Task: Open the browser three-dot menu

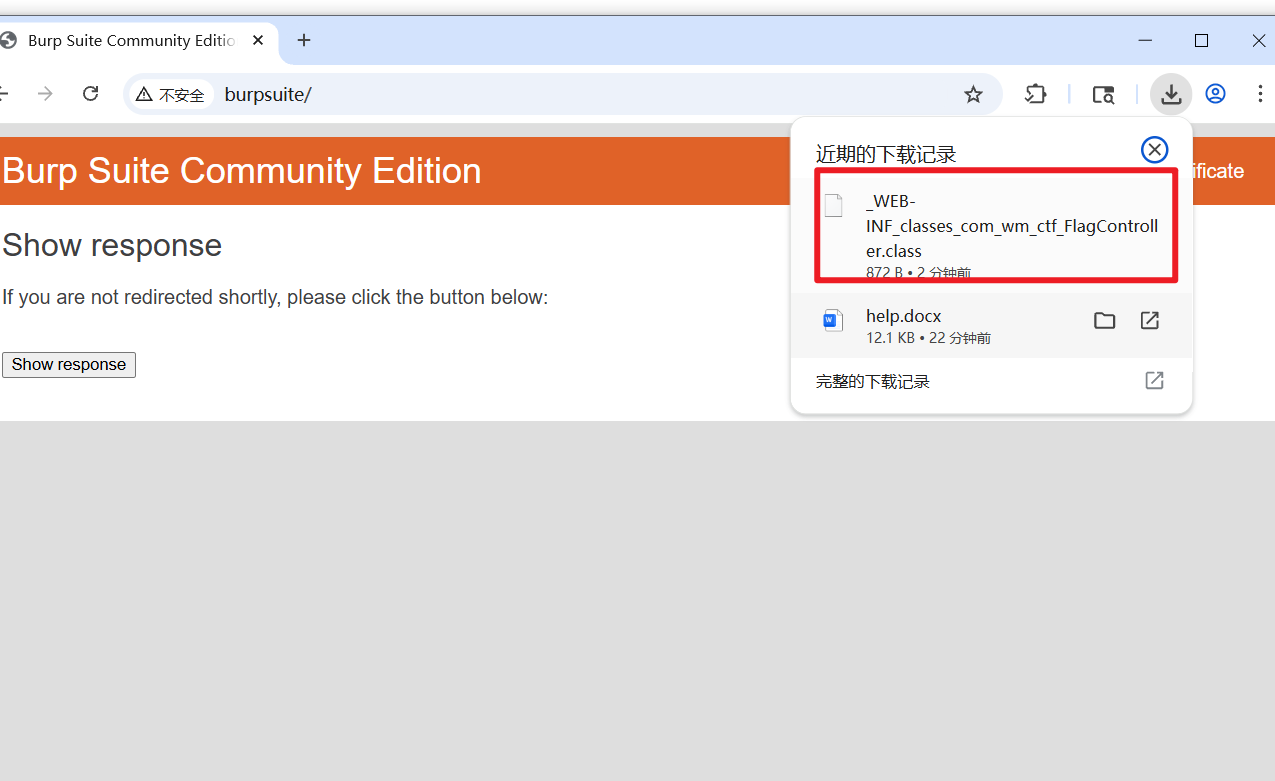Action: pos(1259,94)
